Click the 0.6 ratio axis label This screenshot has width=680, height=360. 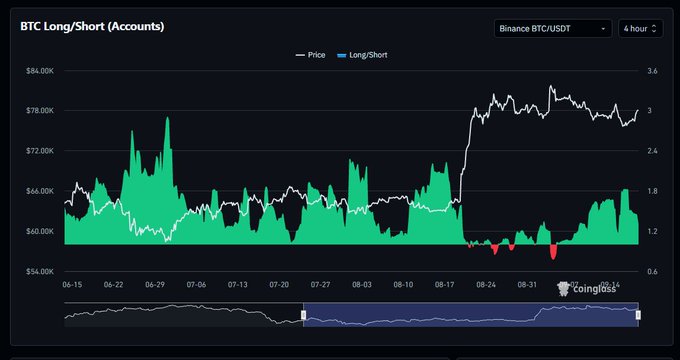tap(652, 272)
